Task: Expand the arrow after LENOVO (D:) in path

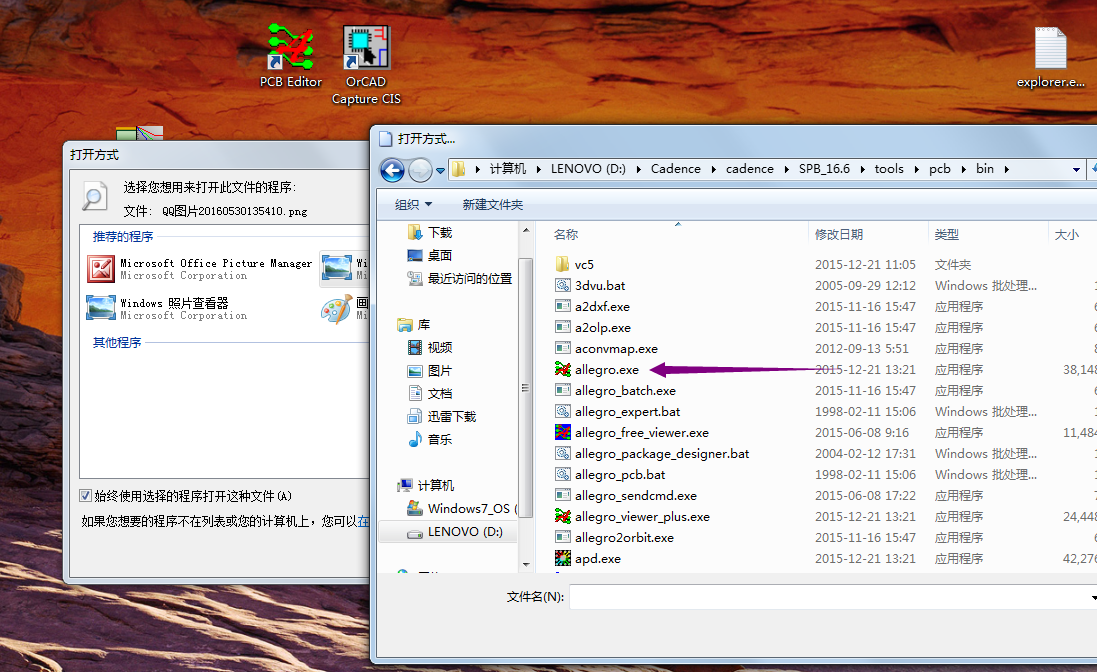Action: click(x=639, y=169)
